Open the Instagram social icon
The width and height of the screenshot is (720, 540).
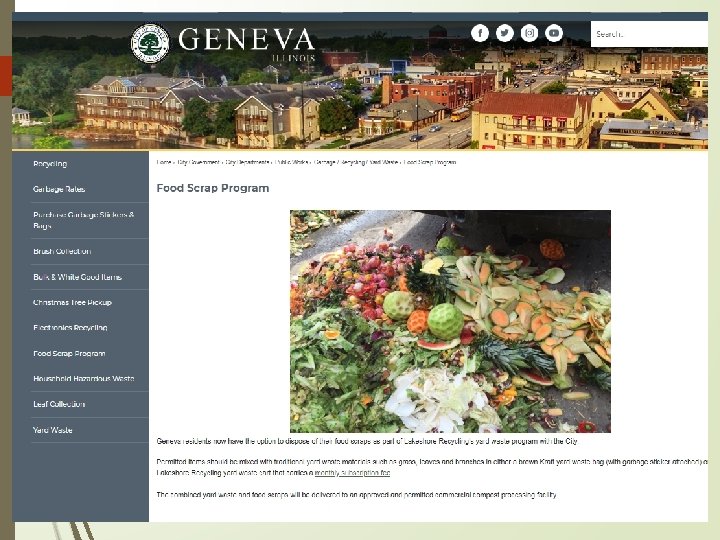(529, 33)
